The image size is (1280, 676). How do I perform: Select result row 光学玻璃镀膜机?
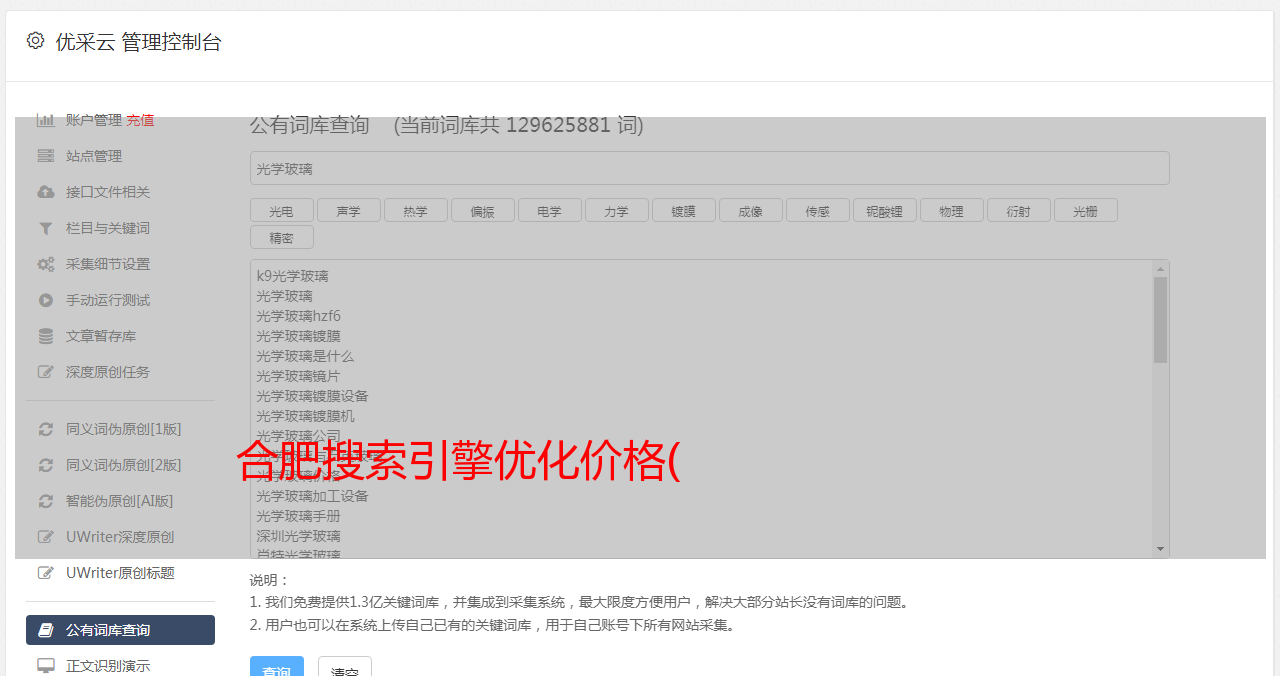coord(305,416)
